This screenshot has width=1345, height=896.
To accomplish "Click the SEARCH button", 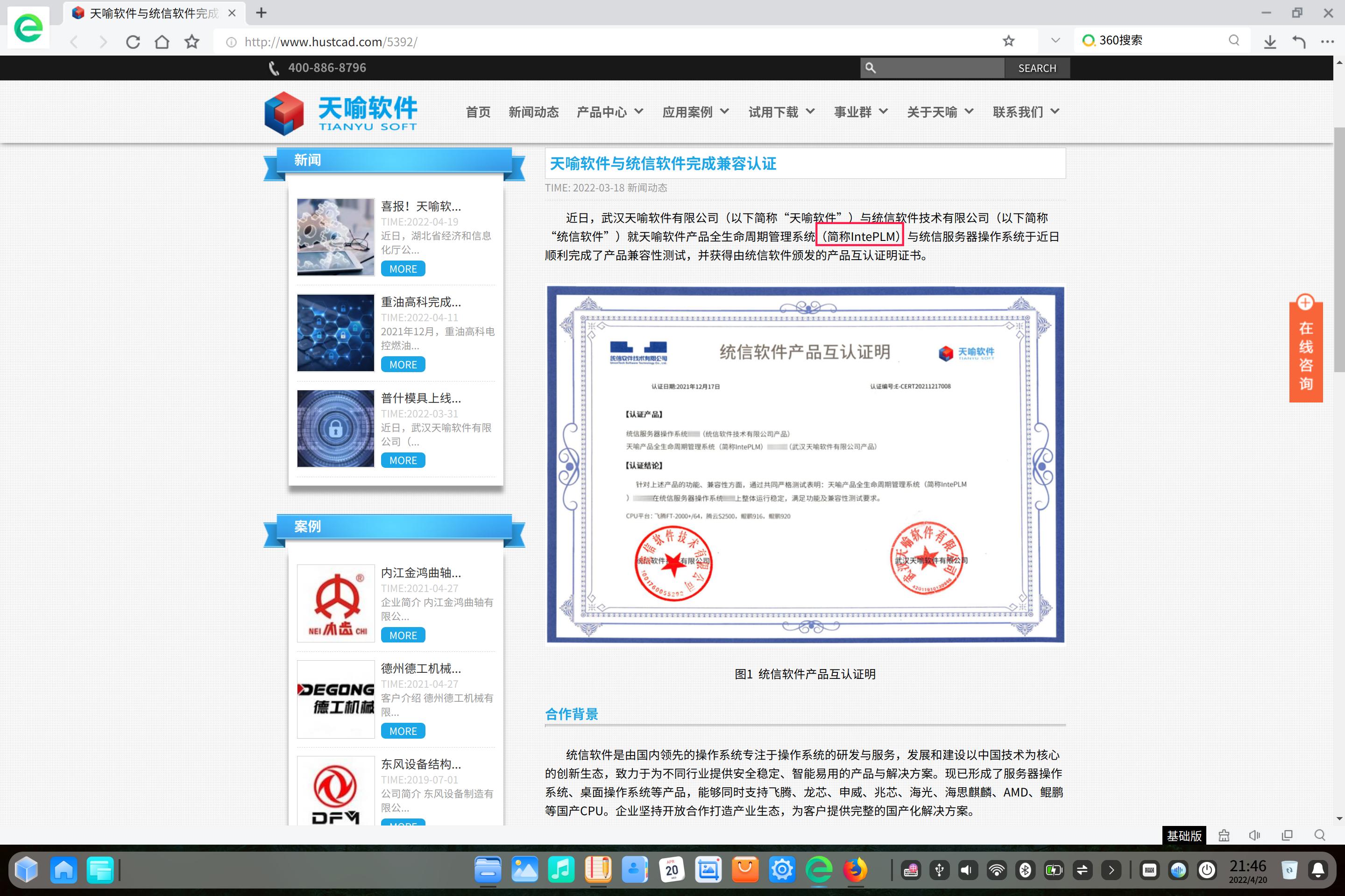I will click(x=1037, y=67).
